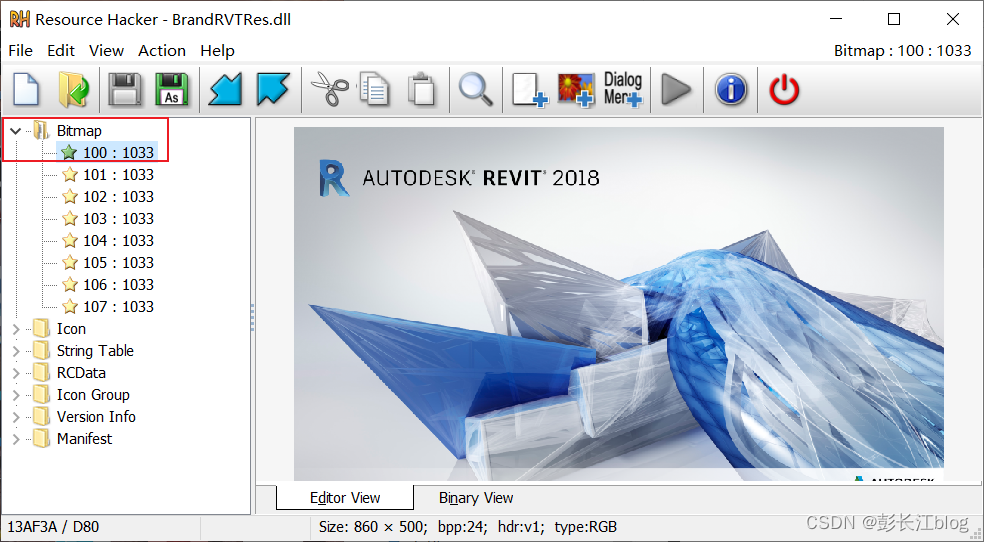
Task: Click the Paste clipboard icon
Action: [422, 90]
